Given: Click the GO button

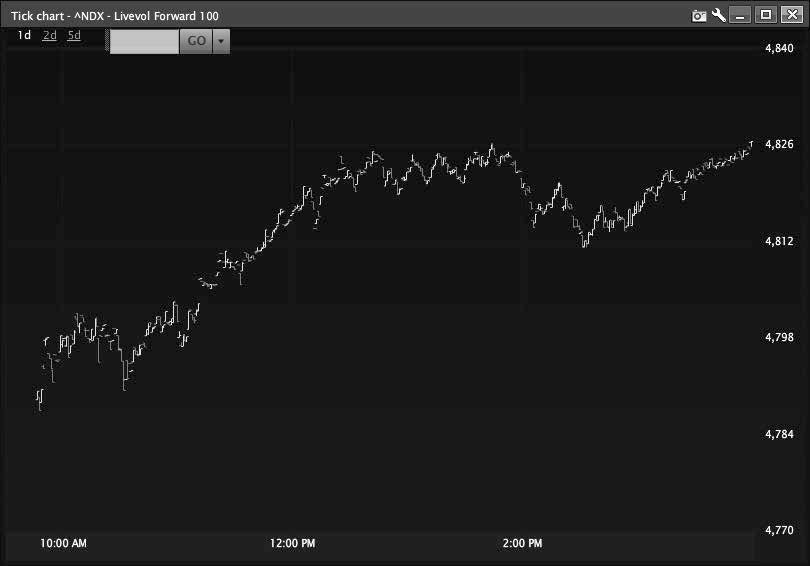Looking at the screenshot, I should 196,41.
